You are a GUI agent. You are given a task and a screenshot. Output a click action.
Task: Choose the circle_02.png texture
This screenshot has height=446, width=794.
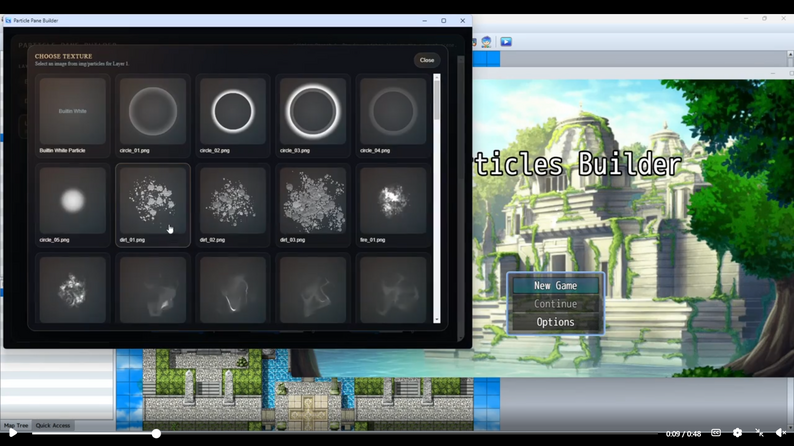[x=232, y=115]
